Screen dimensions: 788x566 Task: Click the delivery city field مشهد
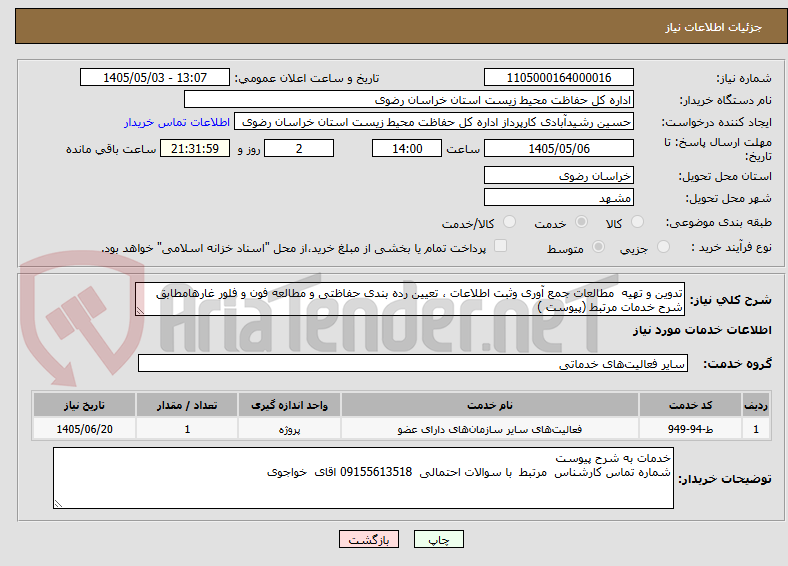coord(558,197)
